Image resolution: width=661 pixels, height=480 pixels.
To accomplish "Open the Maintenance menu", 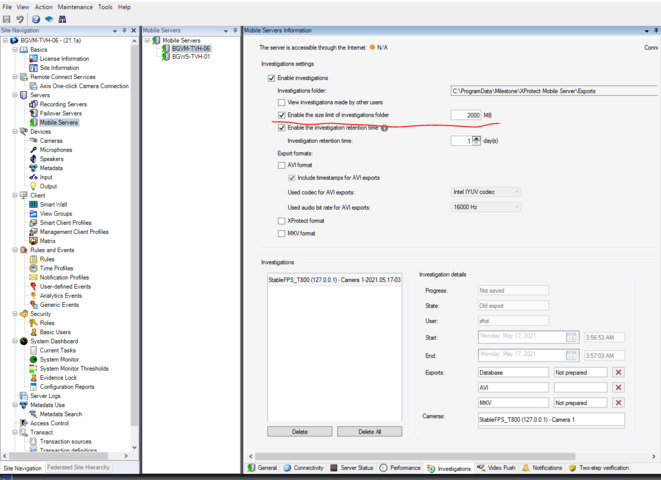I will pyautogui.click(x=75, y=7).
